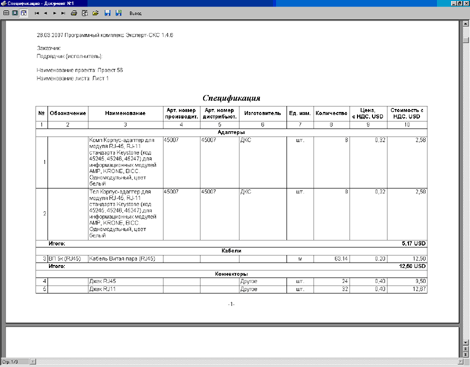The width and height of the screenshot is (470, 367).
Task: Go to the next page
Action: click(54, 13)
